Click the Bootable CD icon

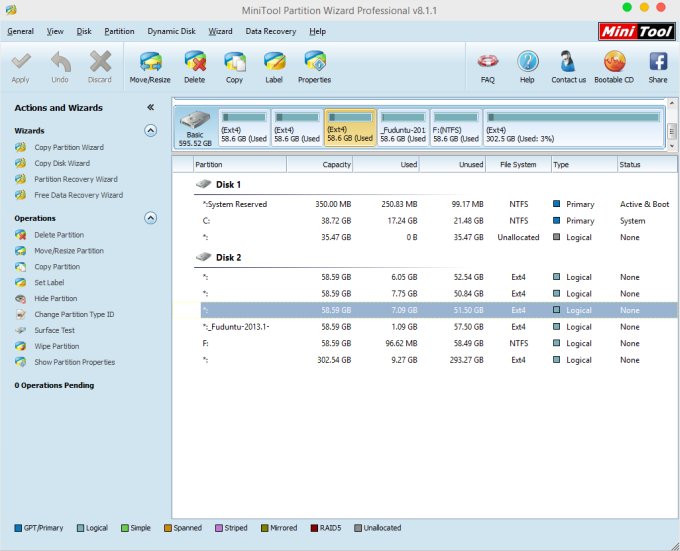[x=614, y=62]
